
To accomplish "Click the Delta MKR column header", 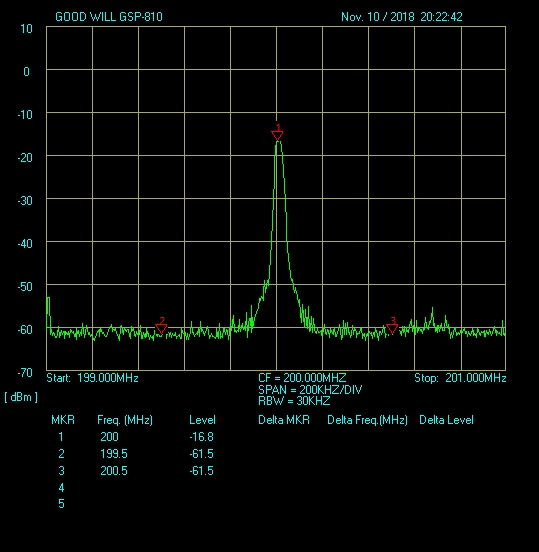I will pyautogui.click(x=284, y=420).
